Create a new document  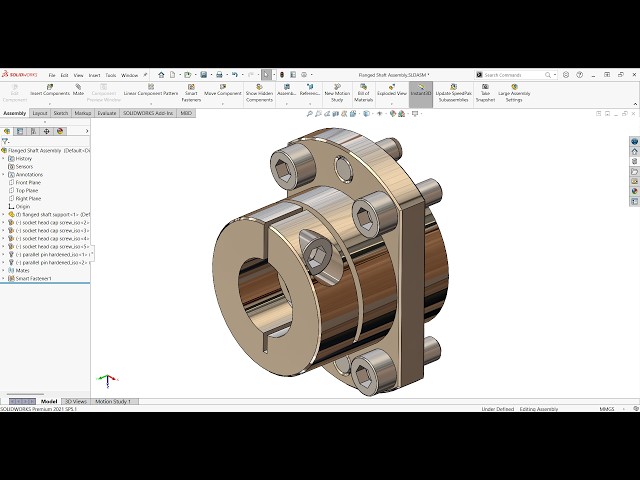(x=173, y=75)
